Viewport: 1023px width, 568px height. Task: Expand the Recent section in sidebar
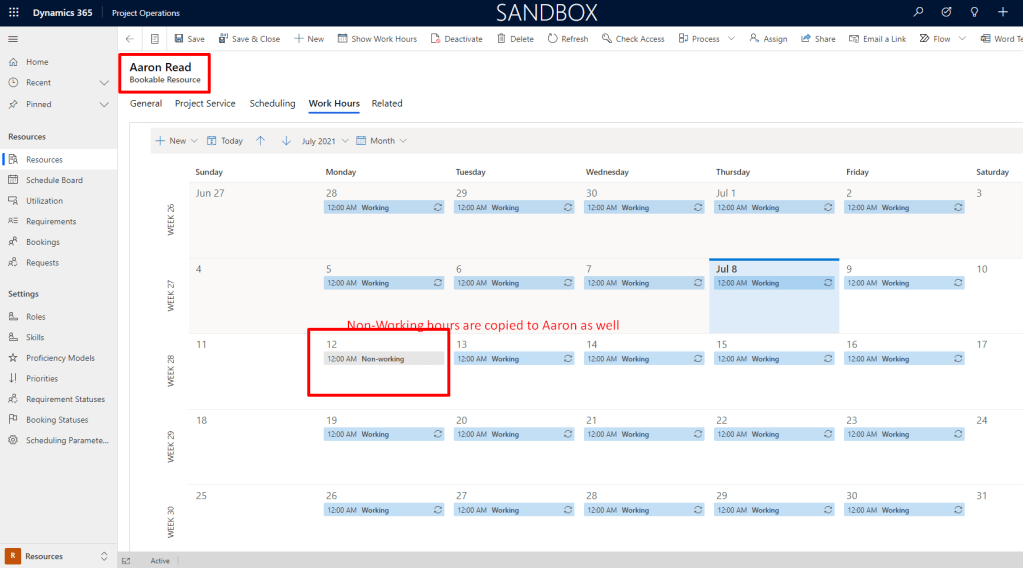104,83
